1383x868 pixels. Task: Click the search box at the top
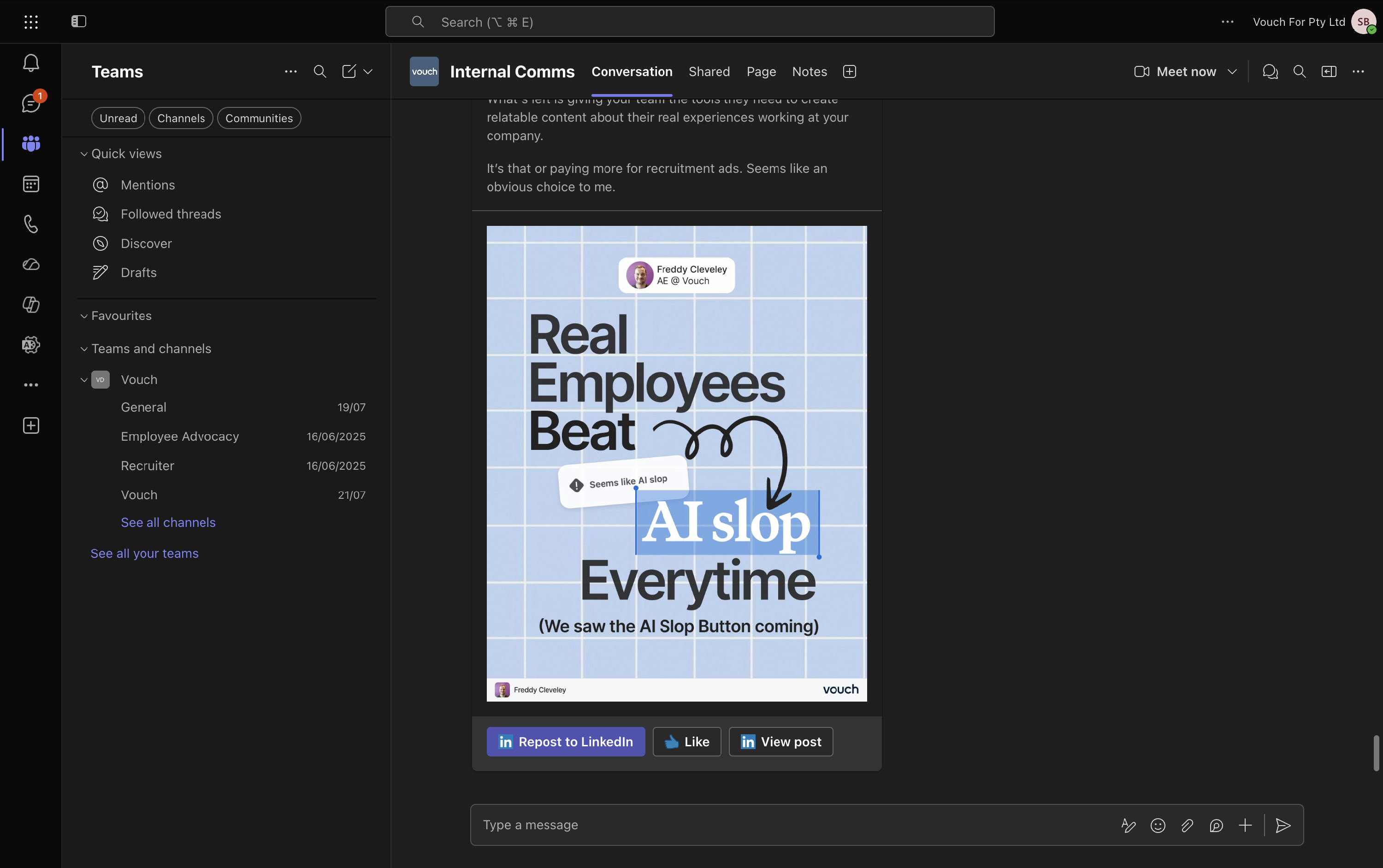pyautogui.click(x=690, y=22)
